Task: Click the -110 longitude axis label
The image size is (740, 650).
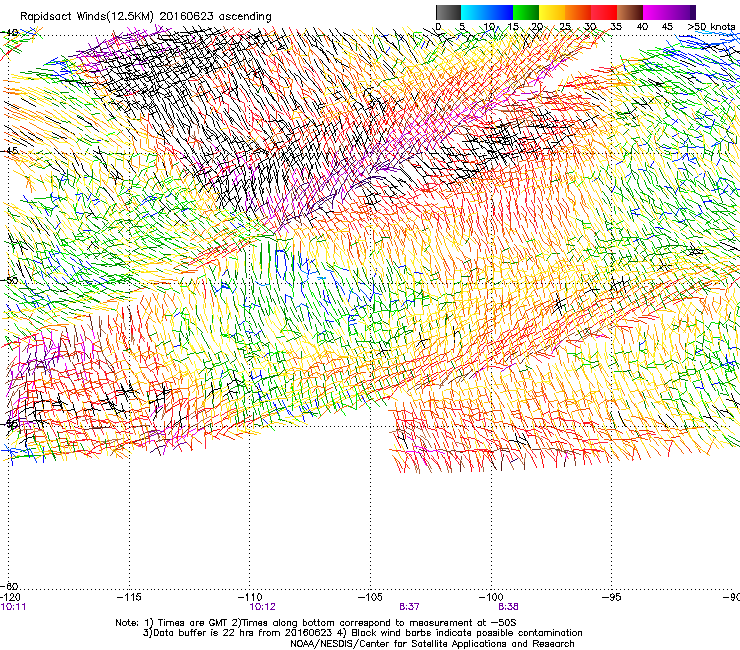Action: pos(250,597)
